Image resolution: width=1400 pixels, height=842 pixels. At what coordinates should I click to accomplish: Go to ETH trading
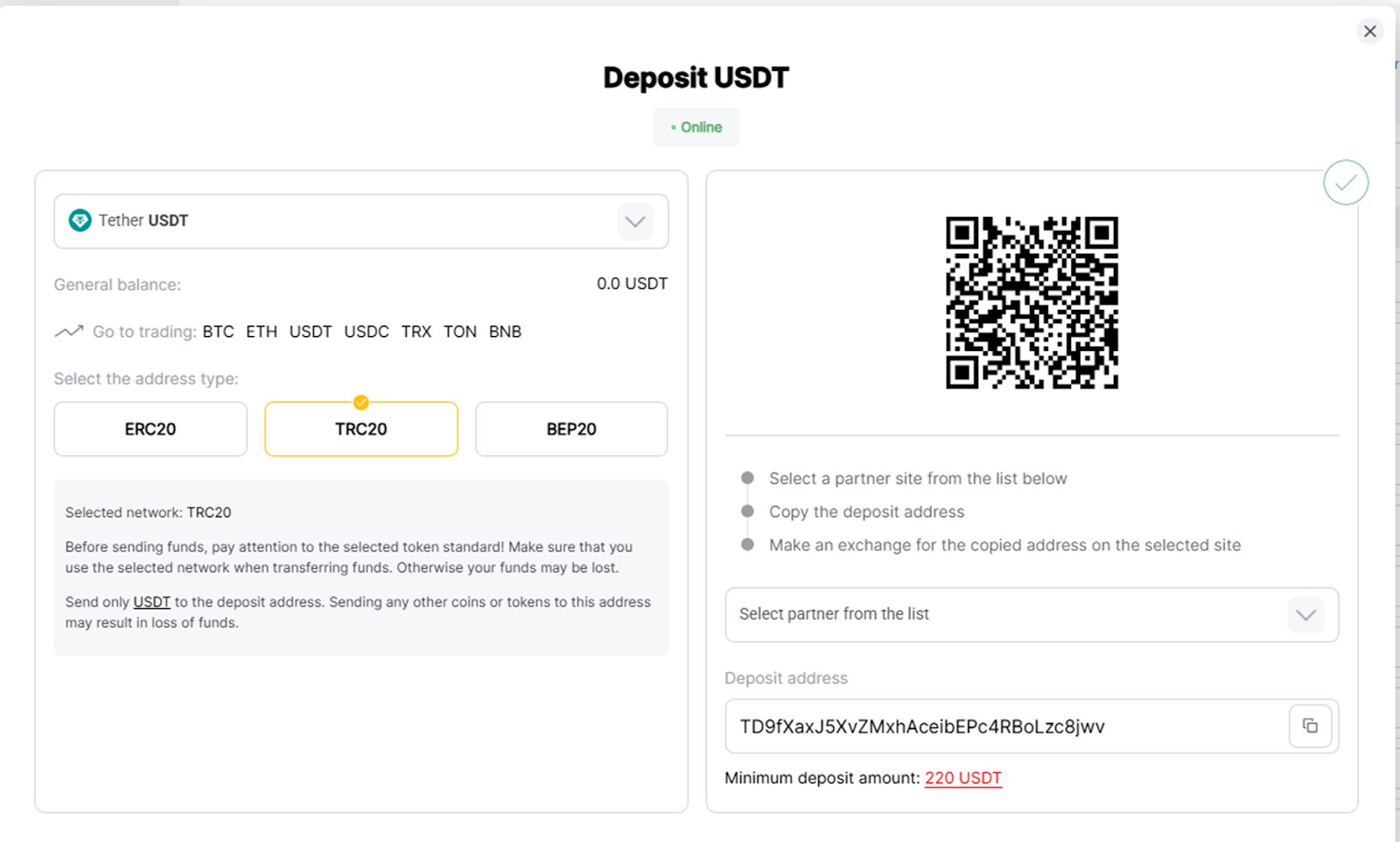262,332
